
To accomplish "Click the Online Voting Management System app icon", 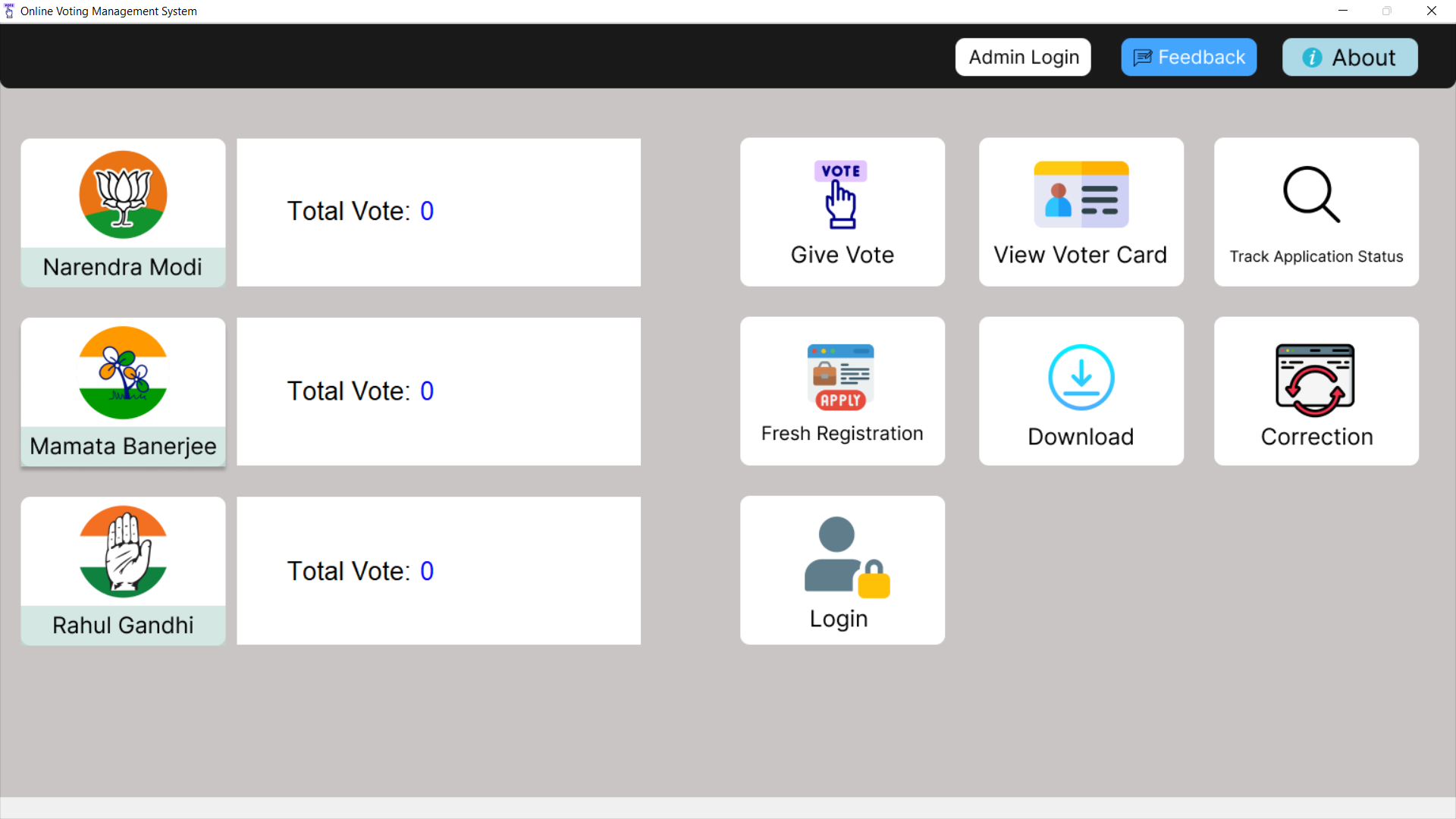I will (8, 11).
